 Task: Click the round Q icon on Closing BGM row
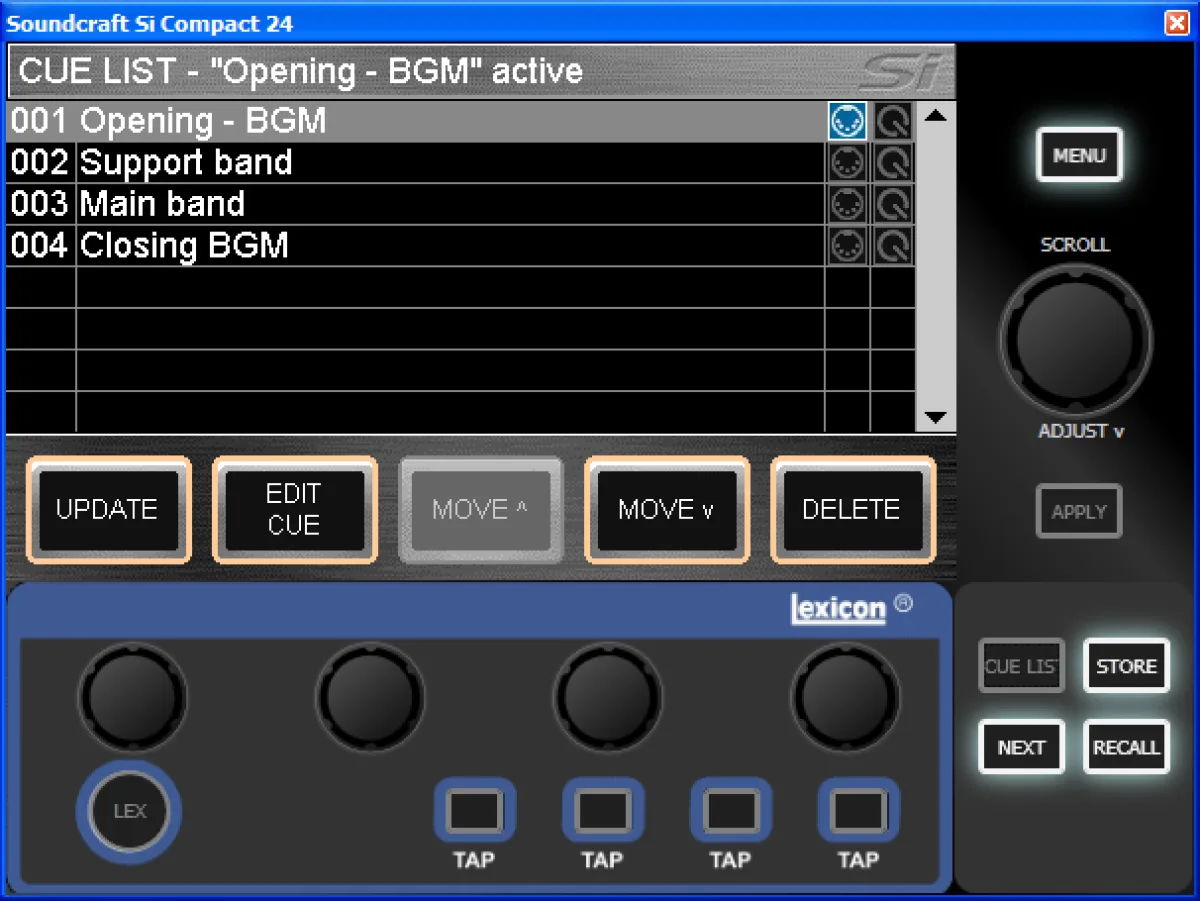892,246
